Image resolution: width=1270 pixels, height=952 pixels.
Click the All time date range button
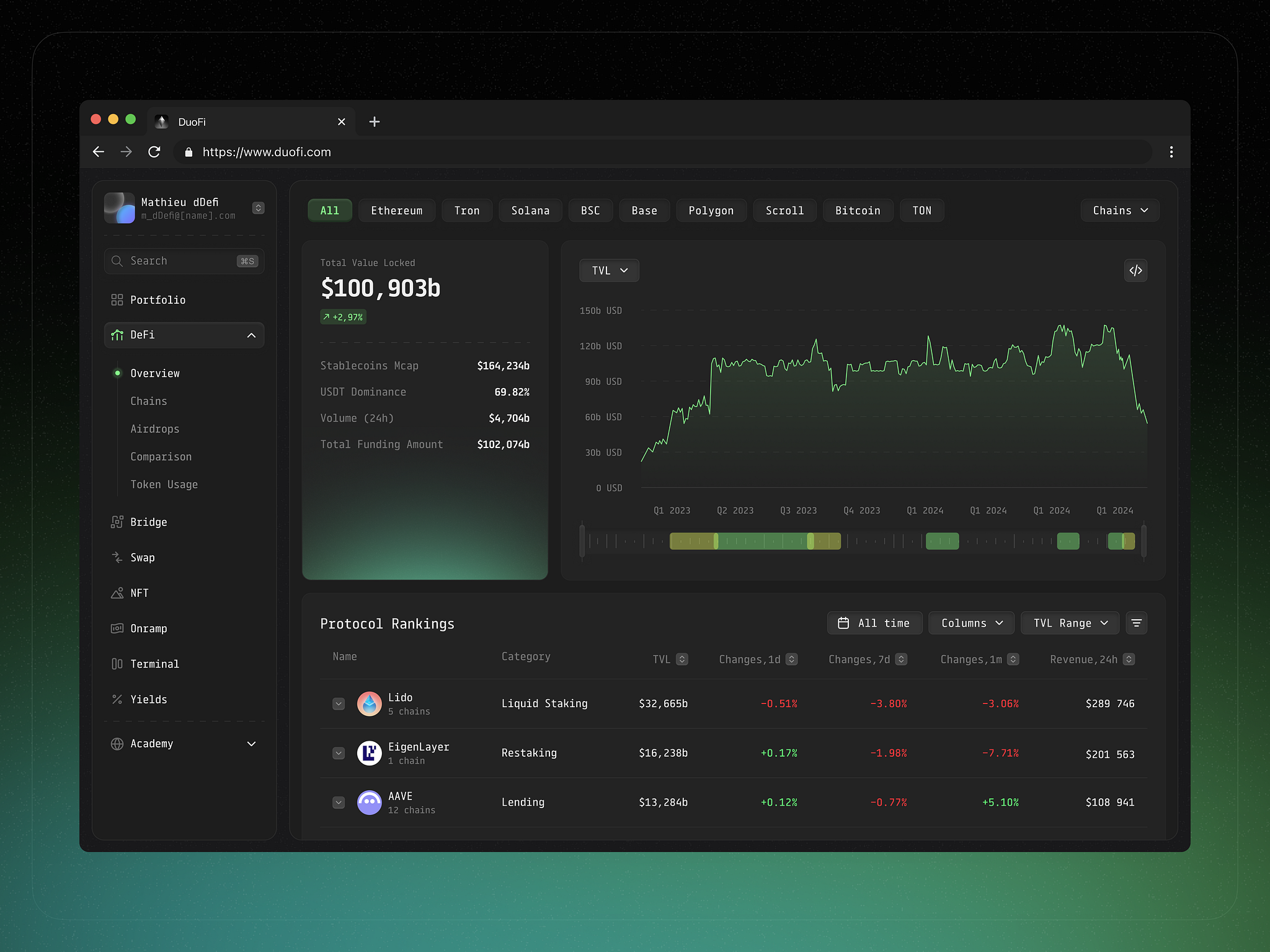(874, 623)
